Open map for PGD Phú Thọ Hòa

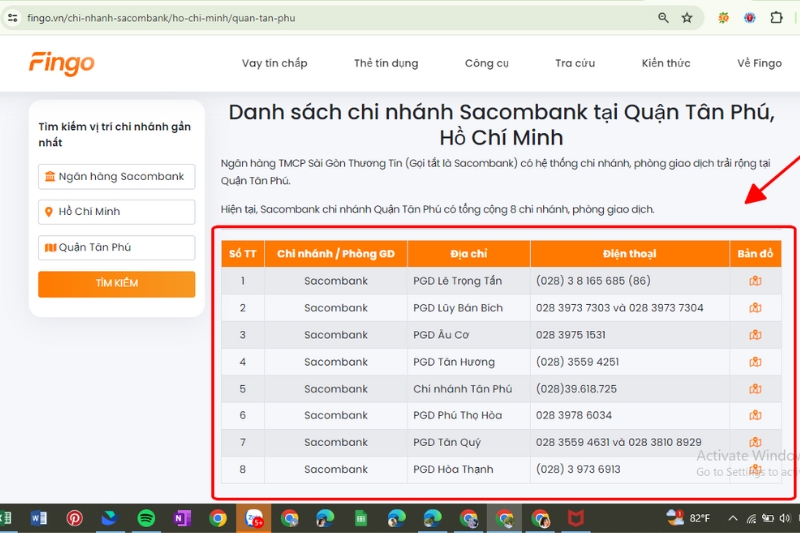(755, 416)
